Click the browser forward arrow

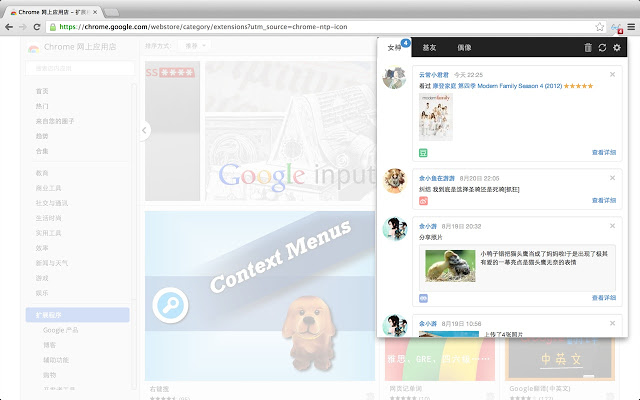pyautogui.click(x=23, y=27)
